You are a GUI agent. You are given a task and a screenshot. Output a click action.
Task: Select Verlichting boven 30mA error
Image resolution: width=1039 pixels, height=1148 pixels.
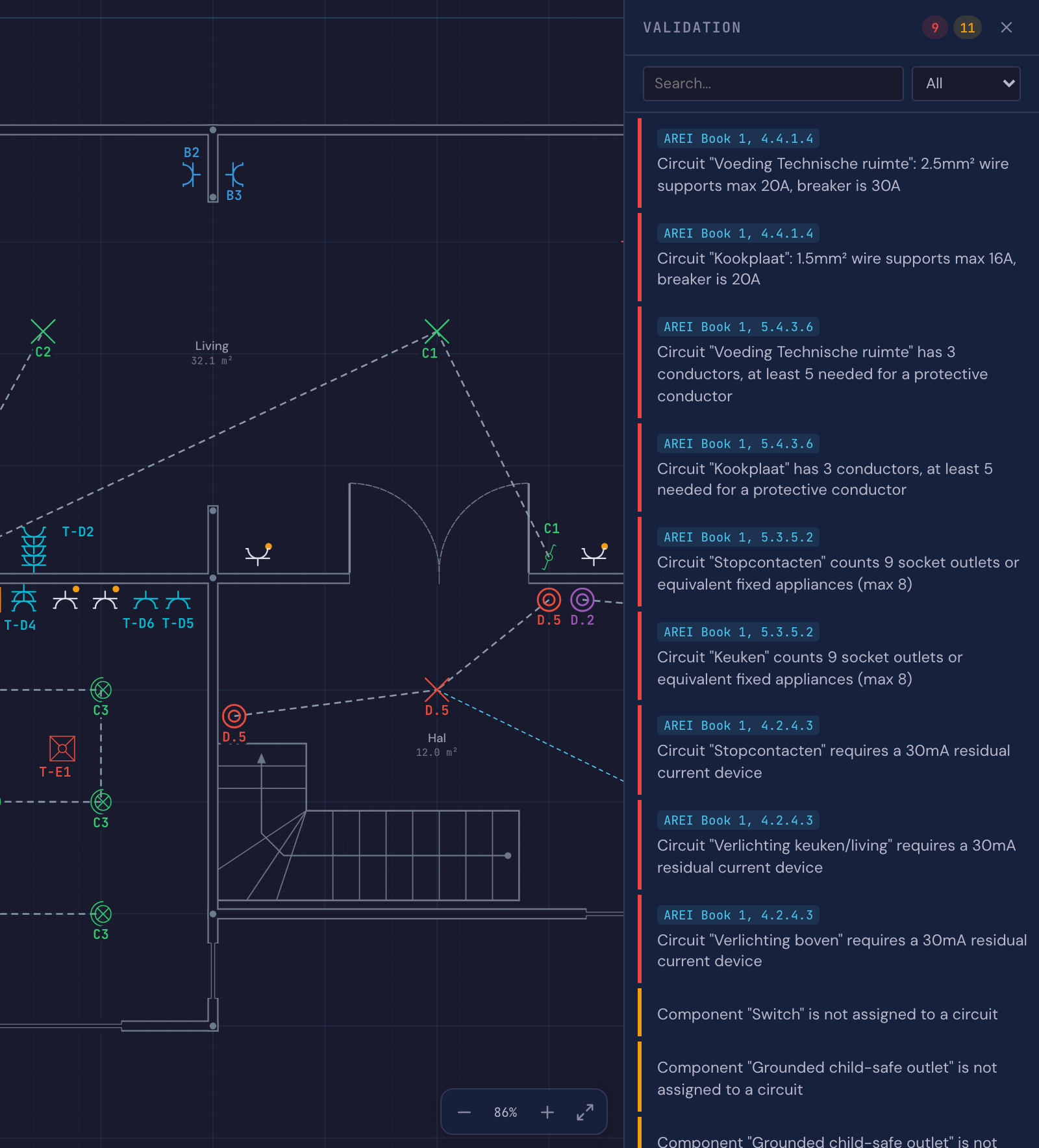tap(836, 939)
